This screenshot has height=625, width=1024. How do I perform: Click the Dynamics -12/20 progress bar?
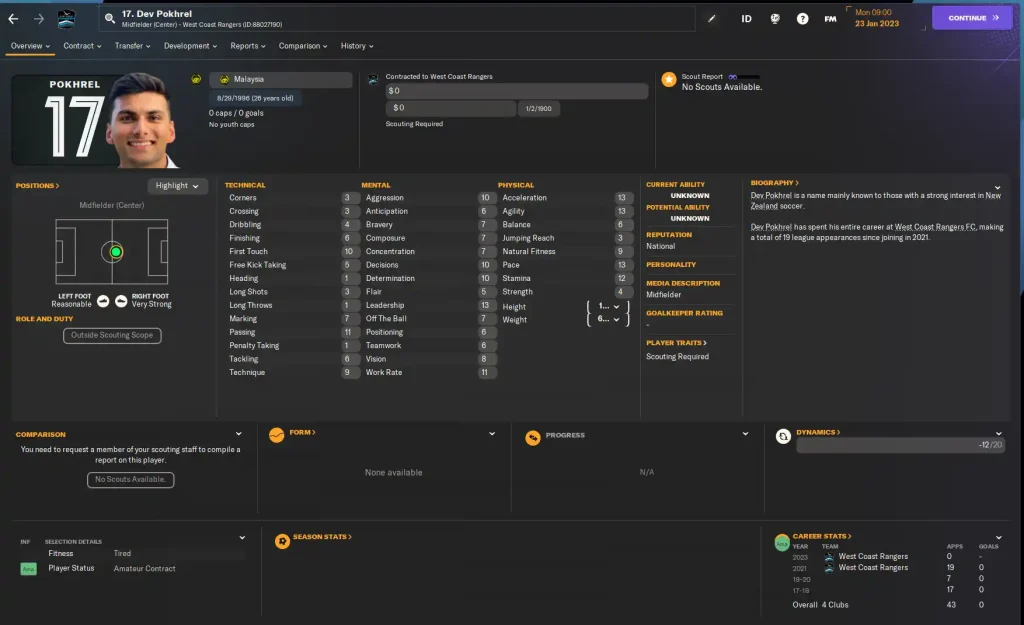coord(900,445)
